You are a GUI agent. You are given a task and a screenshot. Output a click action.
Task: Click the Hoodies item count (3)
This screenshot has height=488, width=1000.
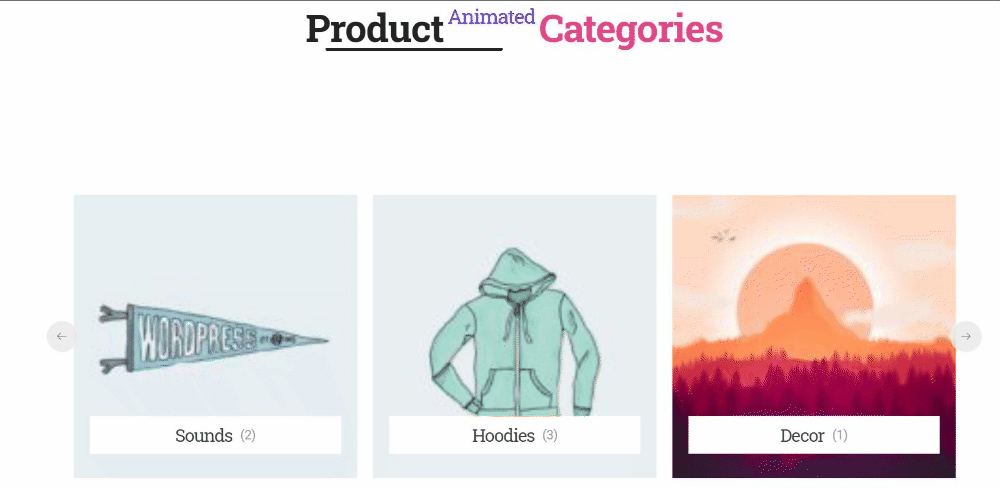click(x=550, y=436)
